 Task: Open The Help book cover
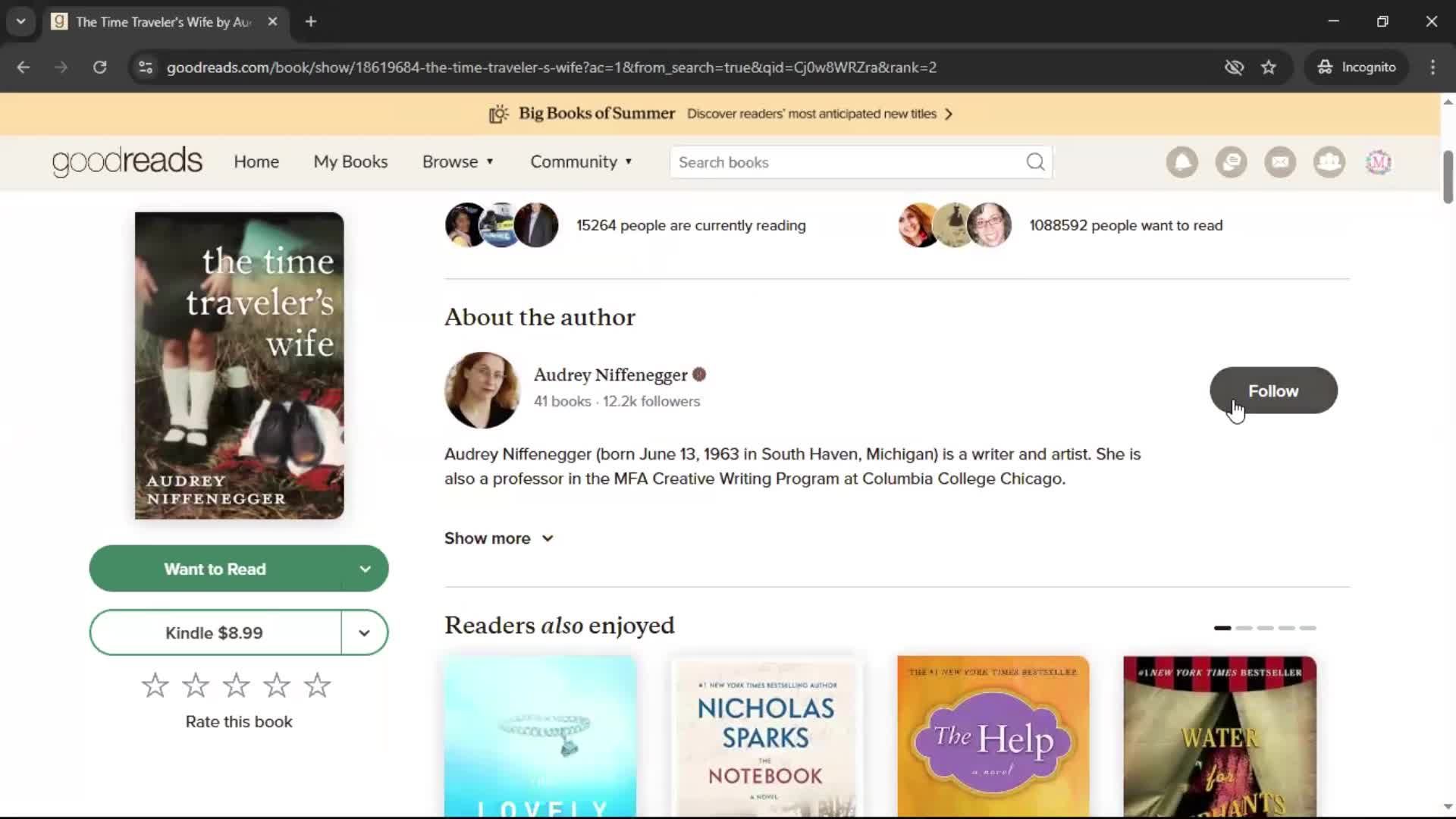993,736
